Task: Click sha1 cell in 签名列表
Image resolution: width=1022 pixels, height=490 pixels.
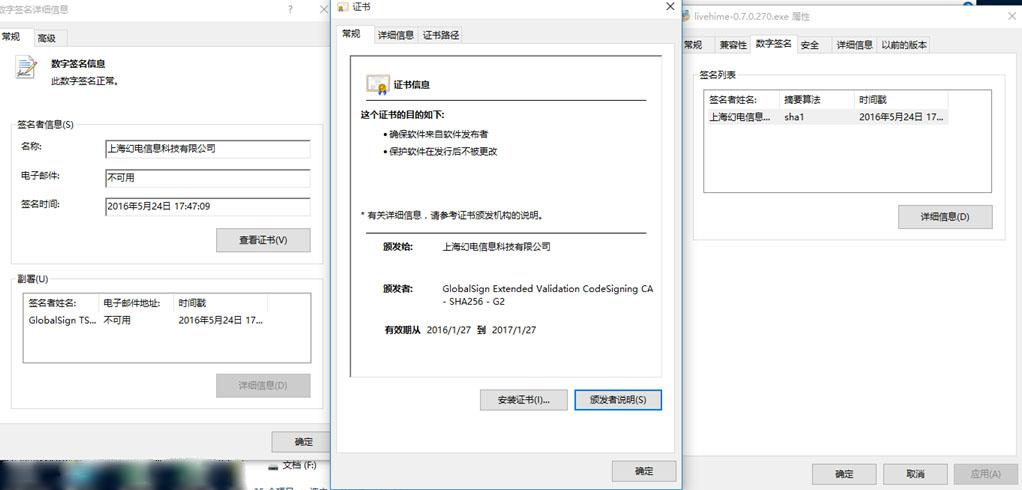Action: (x=796, y=117)
